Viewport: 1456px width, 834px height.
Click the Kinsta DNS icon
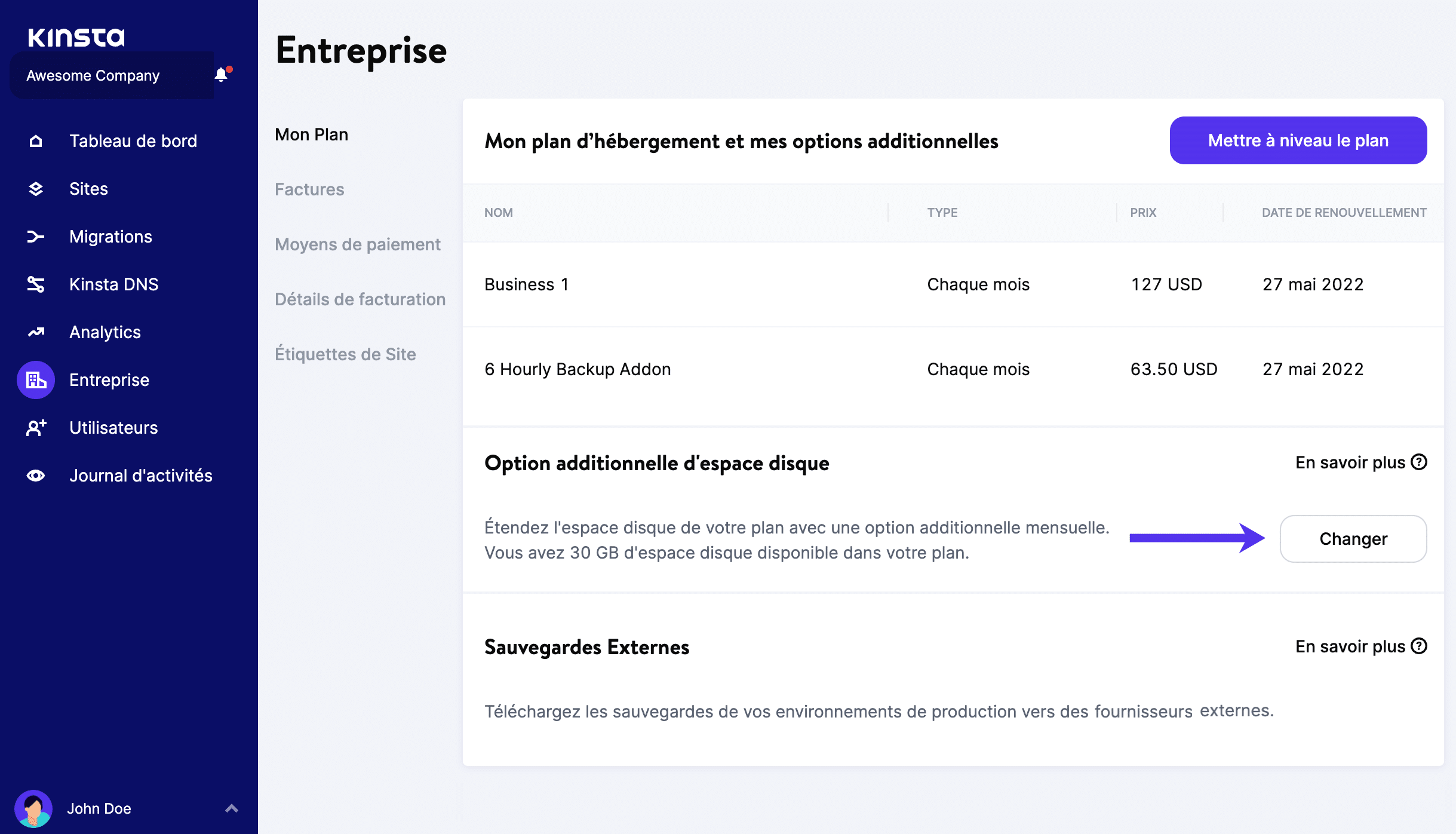pos(35,284)
